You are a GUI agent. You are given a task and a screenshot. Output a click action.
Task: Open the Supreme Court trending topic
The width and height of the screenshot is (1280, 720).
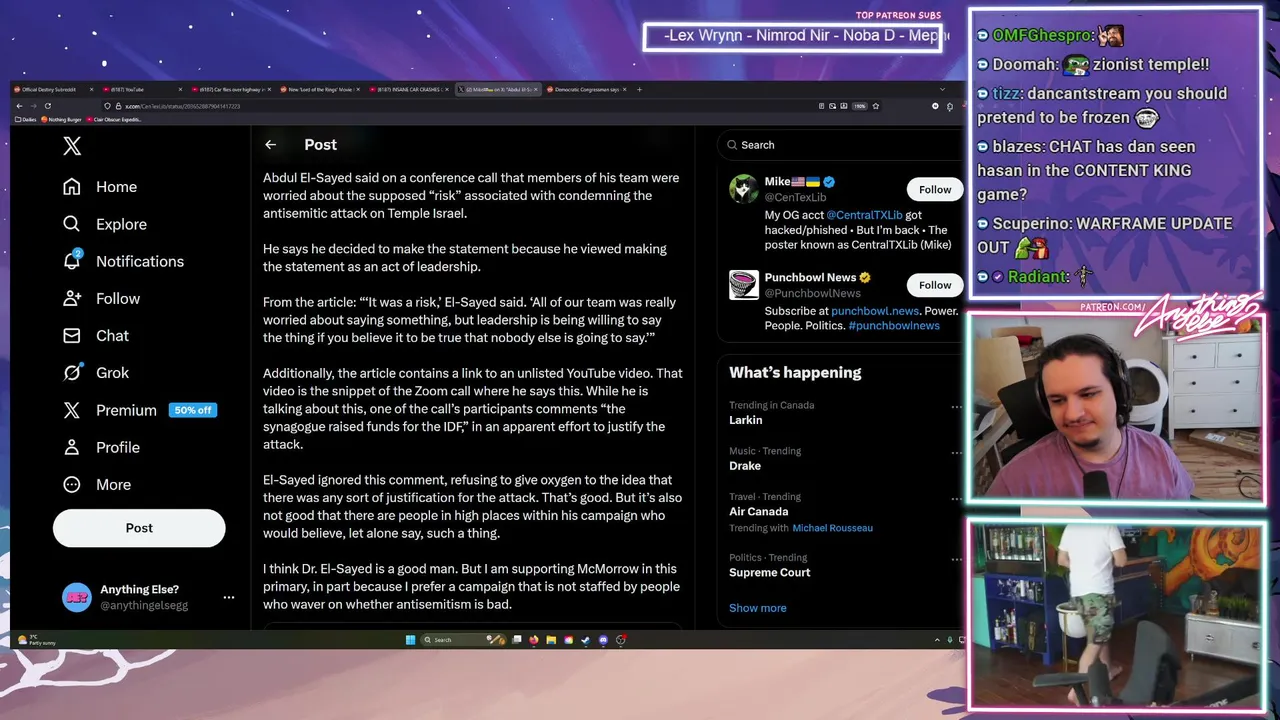(x=770, y=573)
